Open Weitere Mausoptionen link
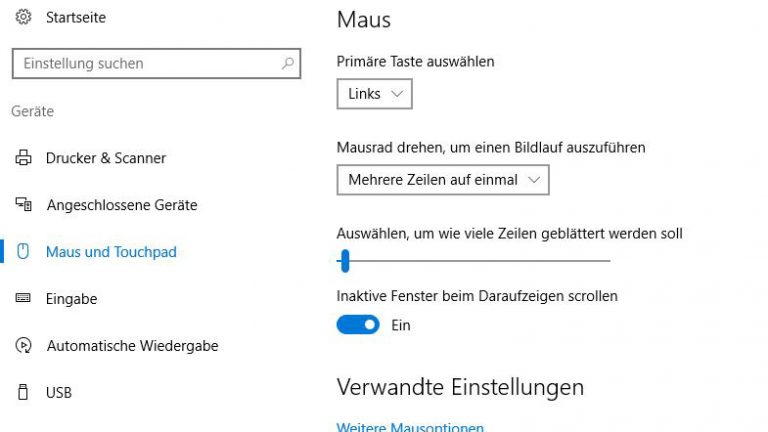This screenshot has width=768, height=432. pos(410,427)
